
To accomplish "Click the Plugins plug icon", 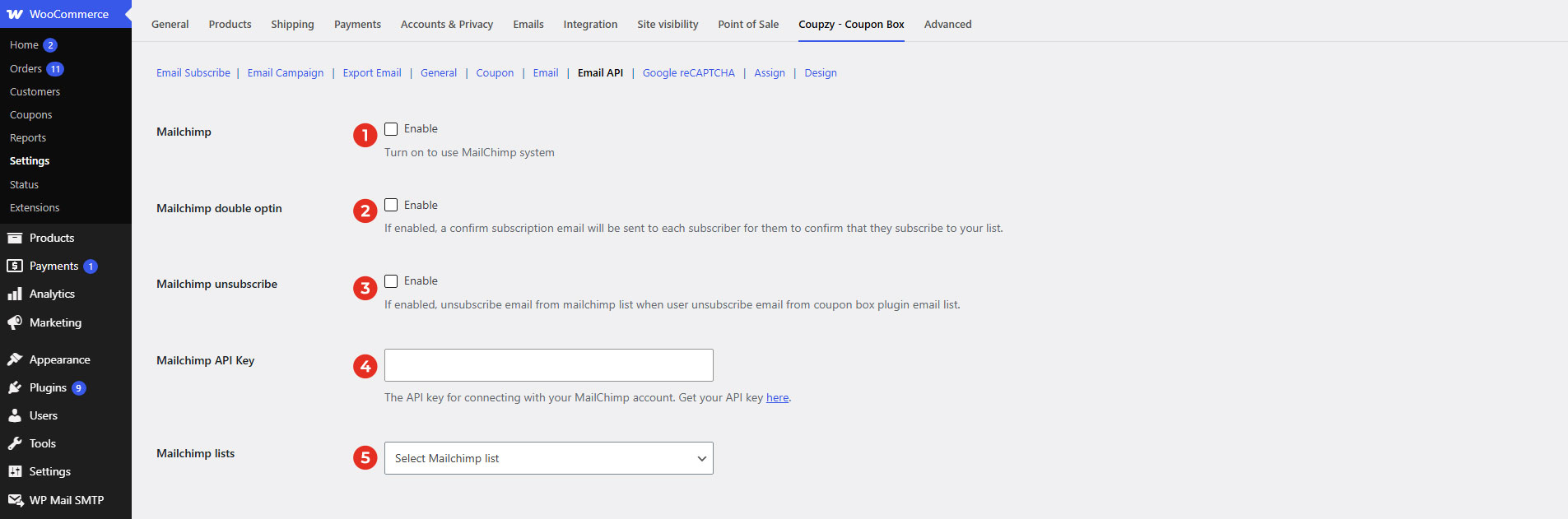I will [15, 387].
